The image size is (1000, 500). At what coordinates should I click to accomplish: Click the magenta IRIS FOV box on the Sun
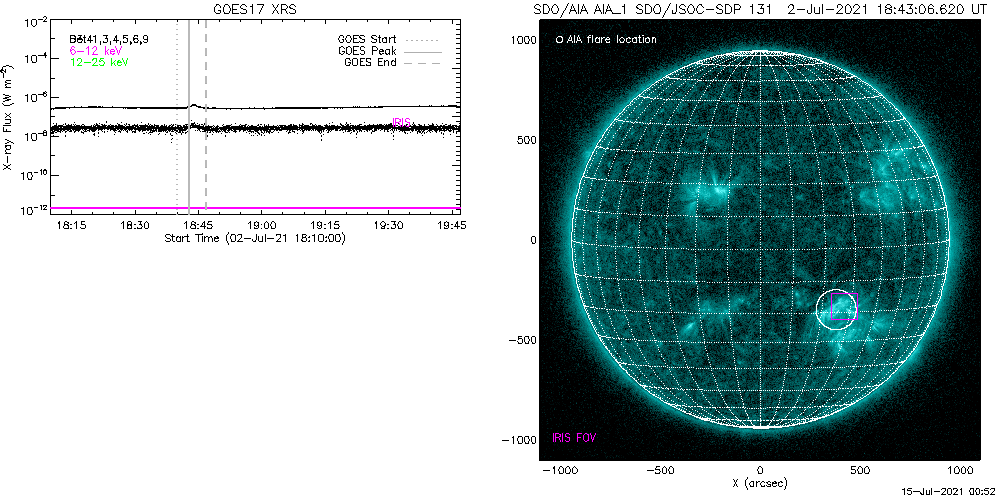tap(844, 306)
